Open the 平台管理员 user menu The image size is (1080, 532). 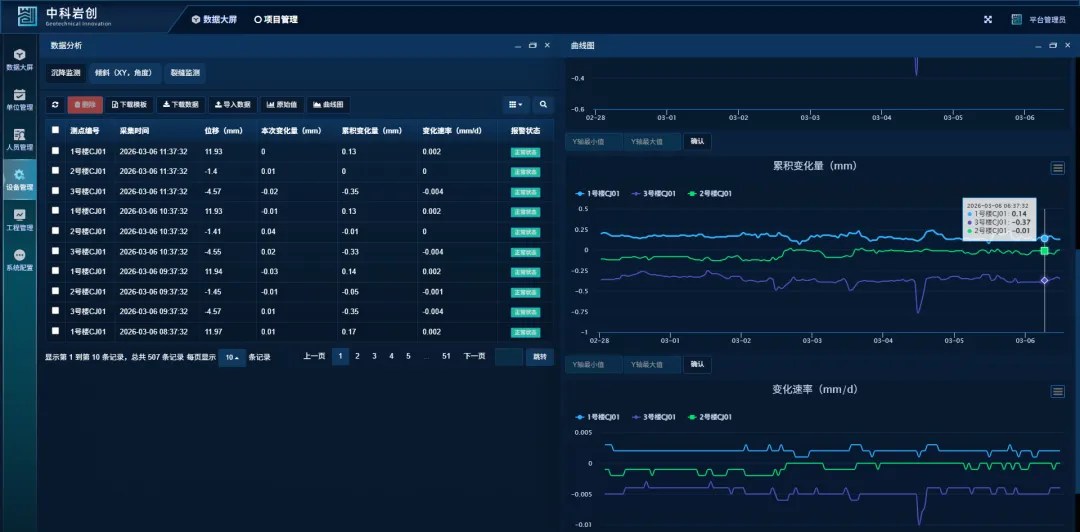(1031, 19)
